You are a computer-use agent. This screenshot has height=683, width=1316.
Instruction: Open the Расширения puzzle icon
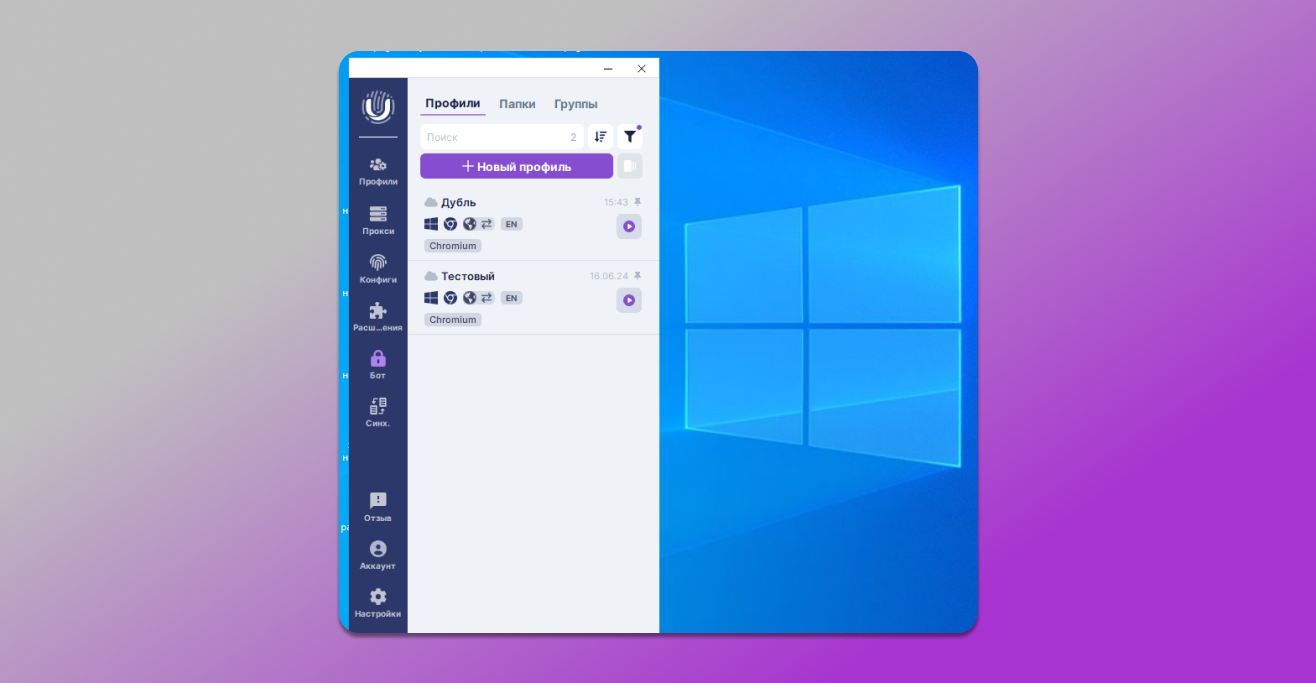tap(378, 316)
